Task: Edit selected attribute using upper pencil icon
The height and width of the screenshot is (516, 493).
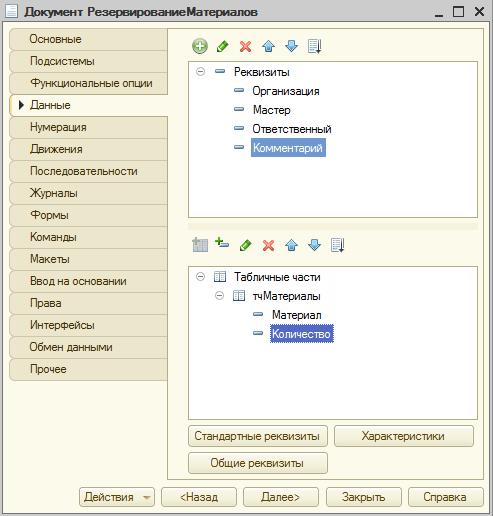Action: (223, 46)
